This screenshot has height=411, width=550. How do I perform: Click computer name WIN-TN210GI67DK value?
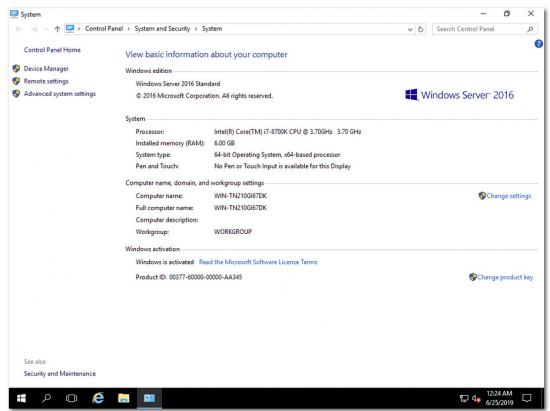(x=240, y=196)
